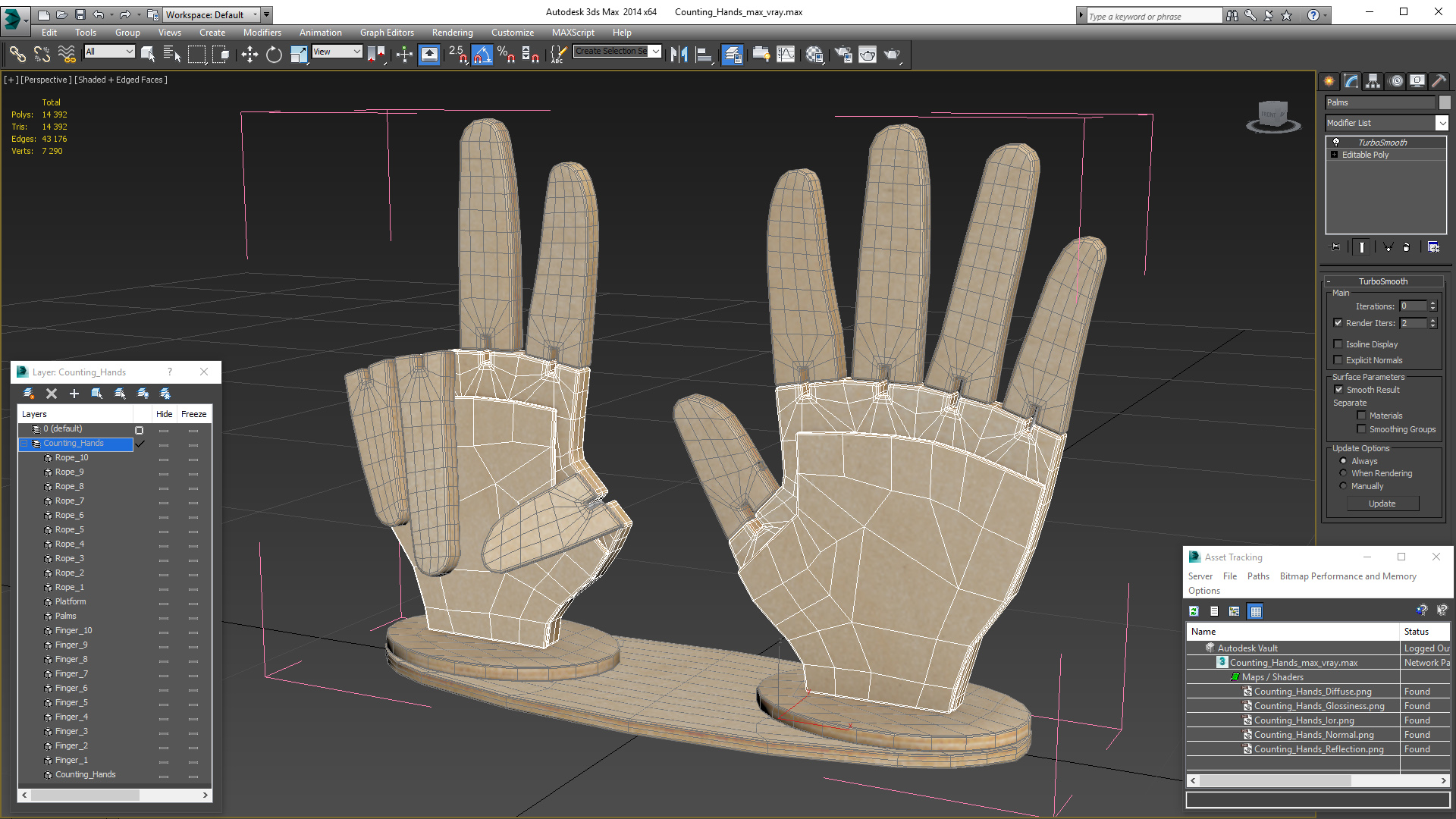Switch to the Motion panel tab
1456x819 pixels.
tap(1396, 81)
